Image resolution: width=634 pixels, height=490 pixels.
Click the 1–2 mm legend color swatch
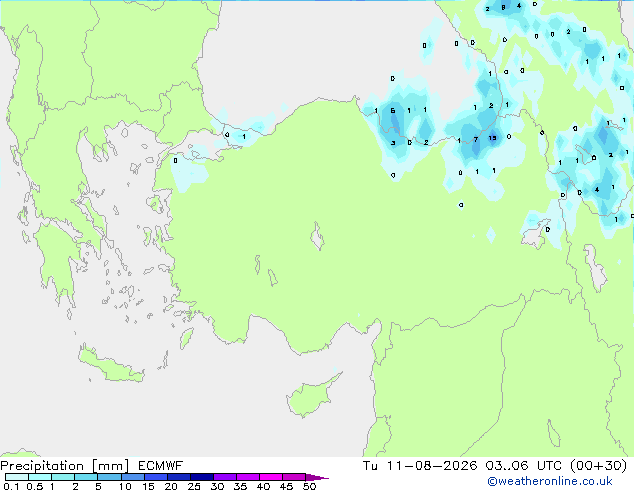pos(63,477)
